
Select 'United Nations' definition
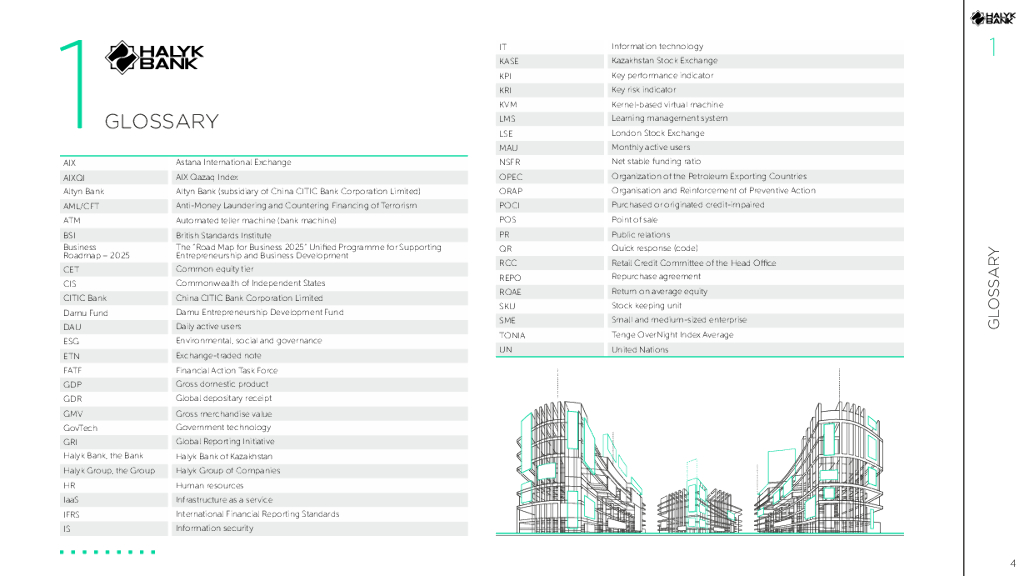click(639, 350)
